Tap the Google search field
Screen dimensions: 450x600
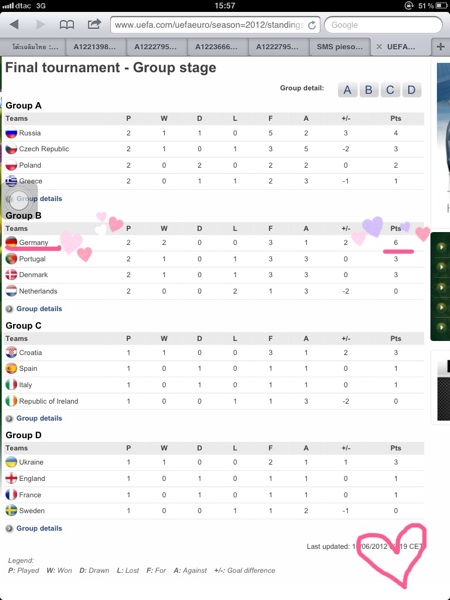pos(383,25)
